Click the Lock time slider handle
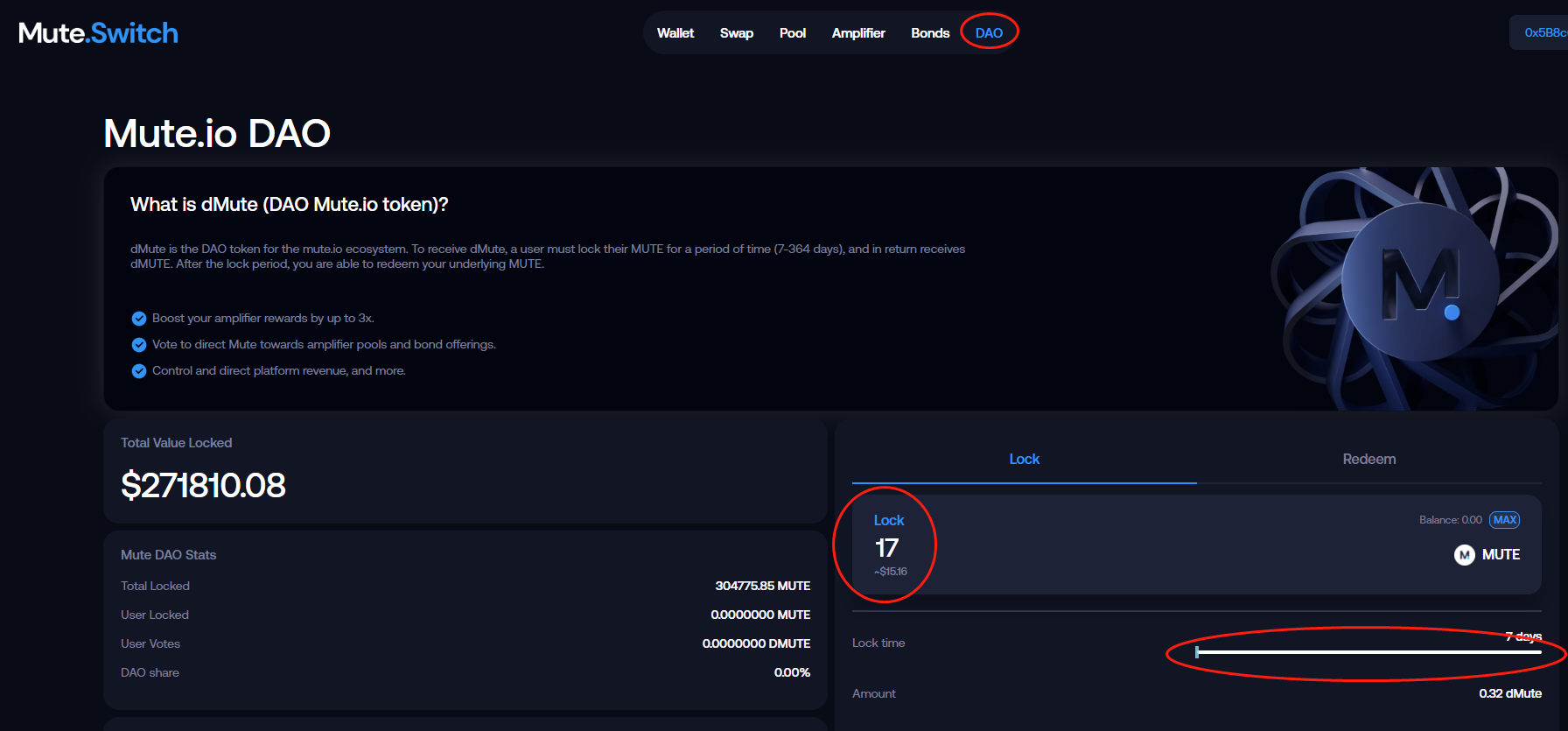 (1197, 652)
